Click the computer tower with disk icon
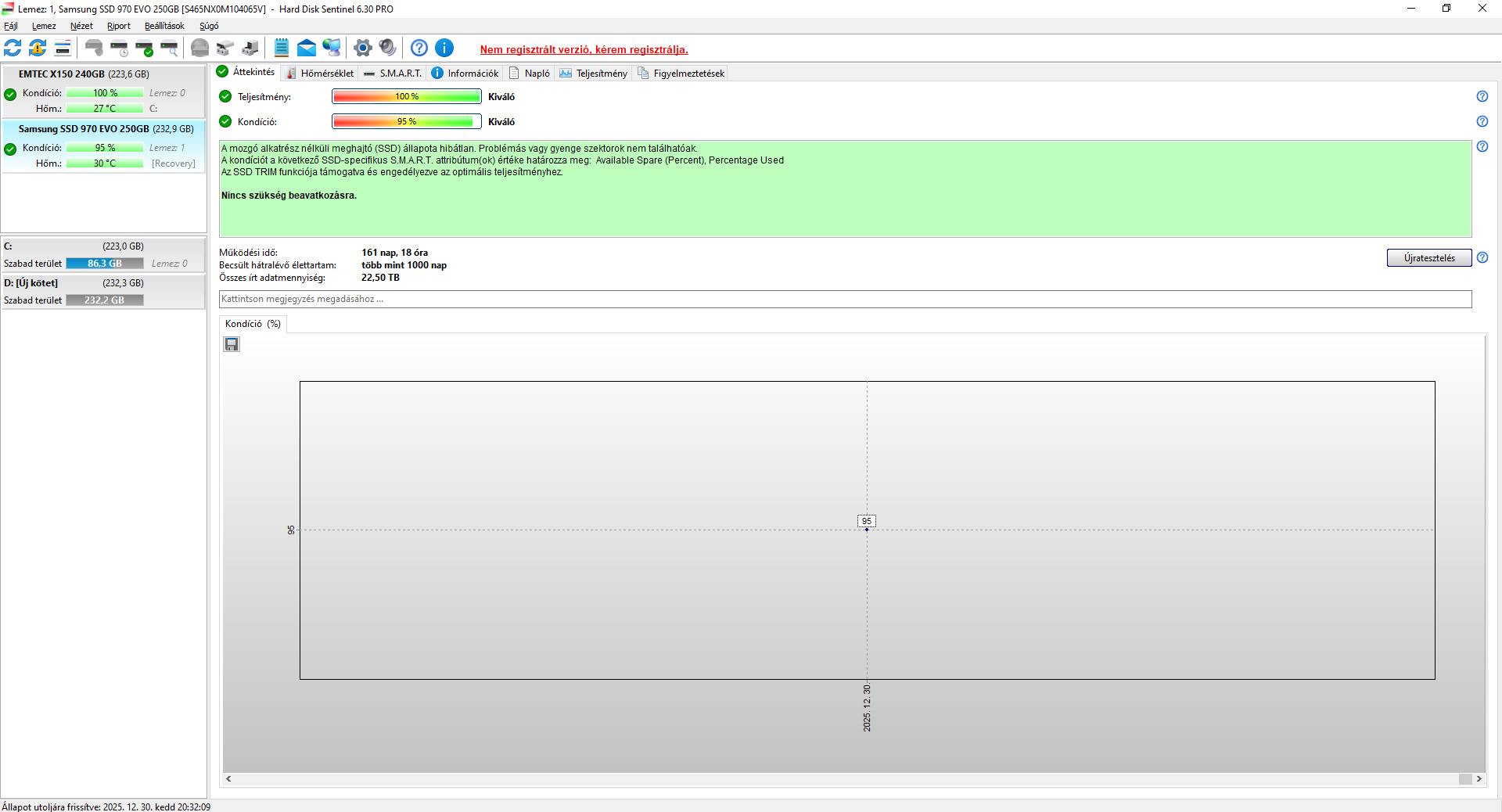Image resolution: width=1502 pixels, height=812 pixels. point(250,48)
